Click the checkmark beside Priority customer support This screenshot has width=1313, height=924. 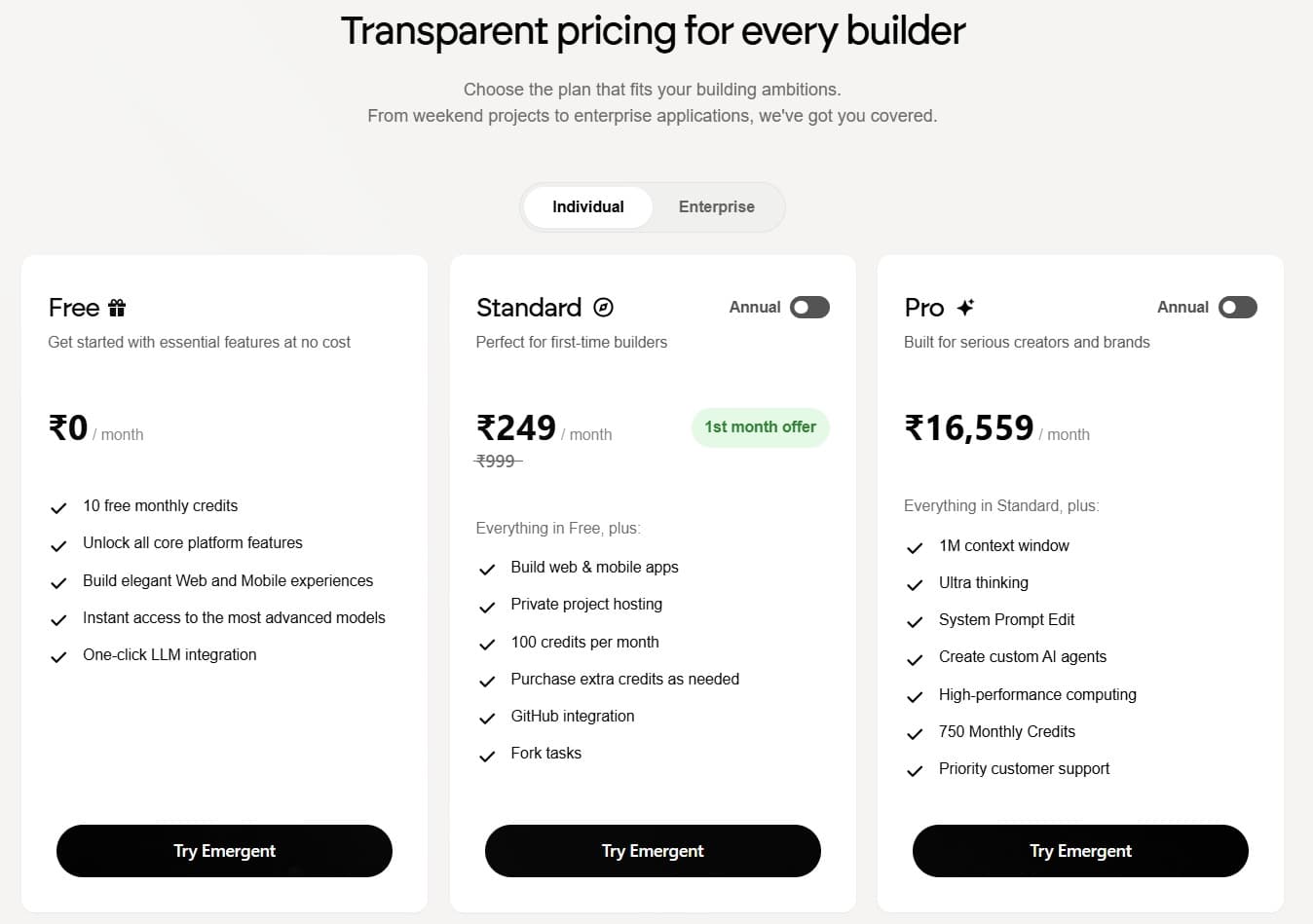point(915,770)
